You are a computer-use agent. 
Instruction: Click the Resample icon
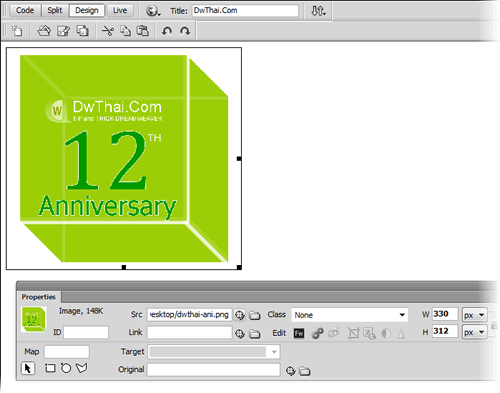click(x=369, y=333)
